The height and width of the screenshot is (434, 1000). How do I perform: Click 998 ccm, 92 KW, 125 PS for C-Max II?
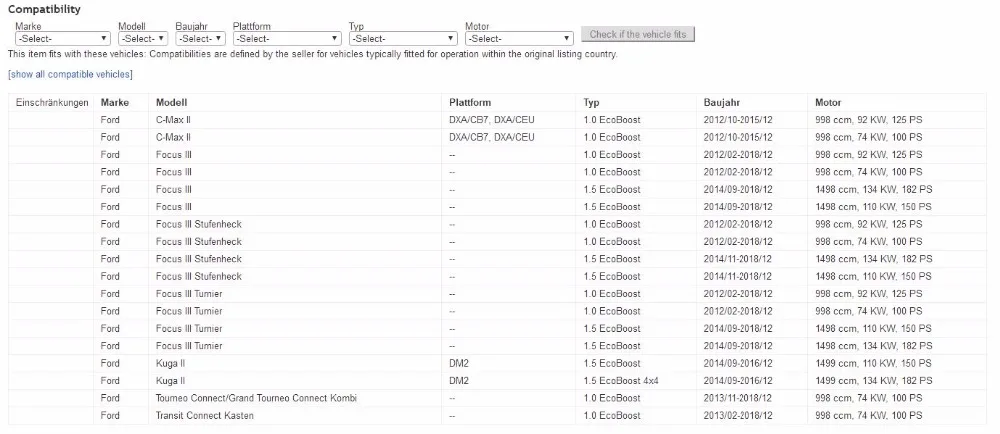tap(869, 120)
